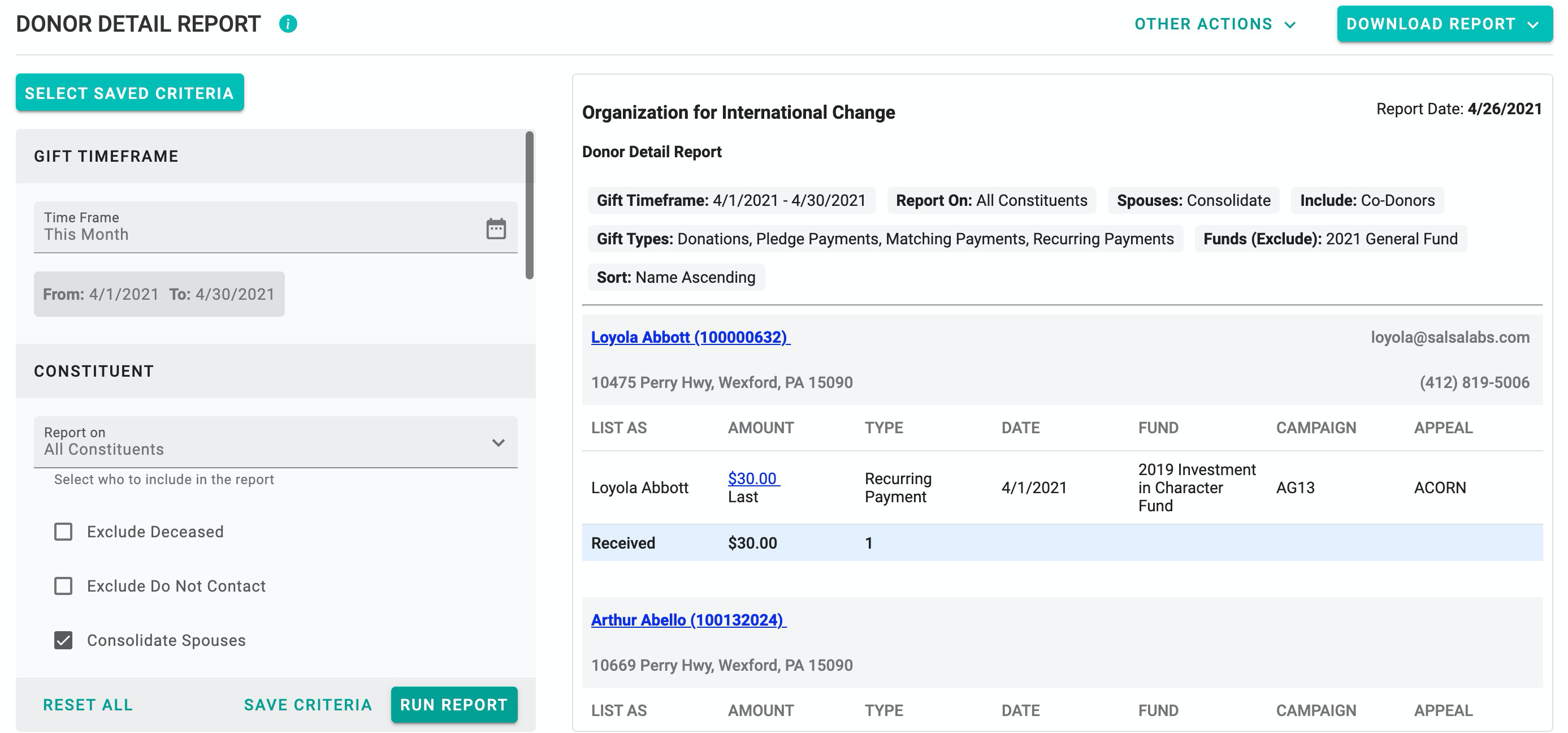This screenshot has width=1568, height=733.
Task: Uncheck Consolidate Spouses
Action: [63, 640]
